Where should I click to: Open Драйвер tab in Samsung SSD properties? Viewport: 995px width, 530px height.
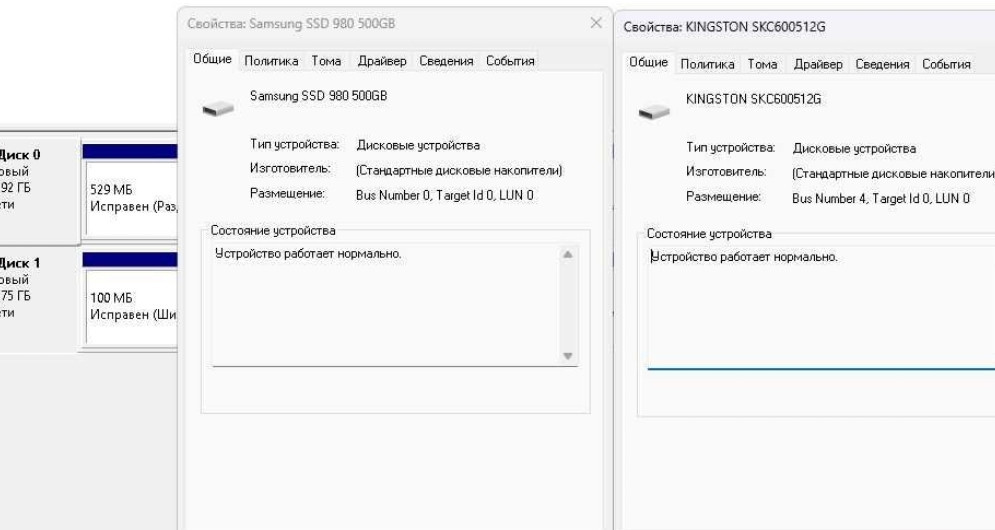click(x=382, y=61)
